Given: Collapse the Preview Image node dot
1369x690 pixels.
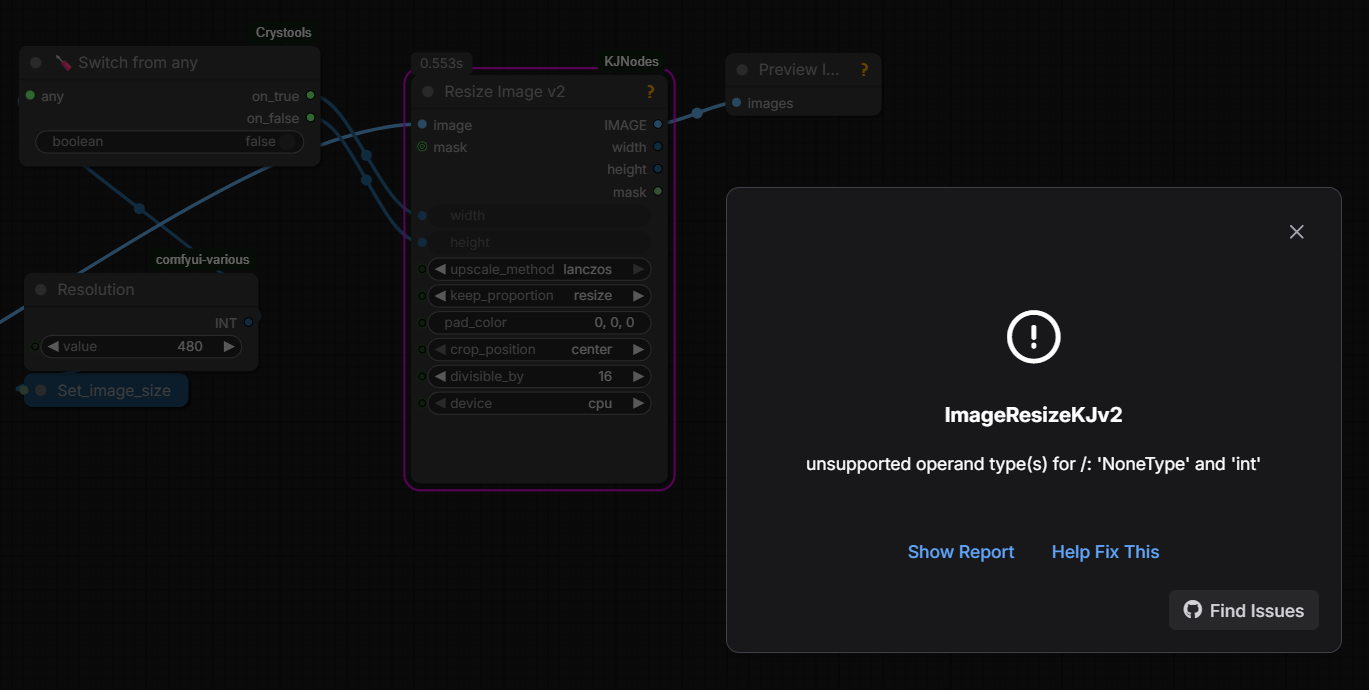Looking at the screenshot, I should [742, 70].
